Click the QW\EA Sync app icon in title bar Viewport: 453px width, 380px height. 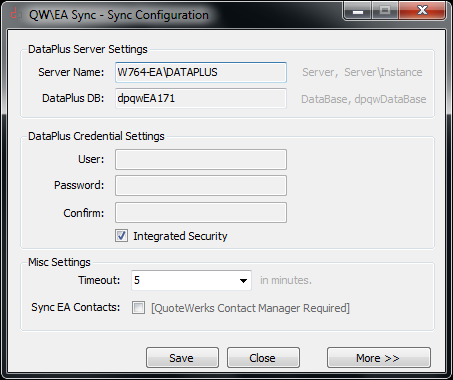[15, 14]
